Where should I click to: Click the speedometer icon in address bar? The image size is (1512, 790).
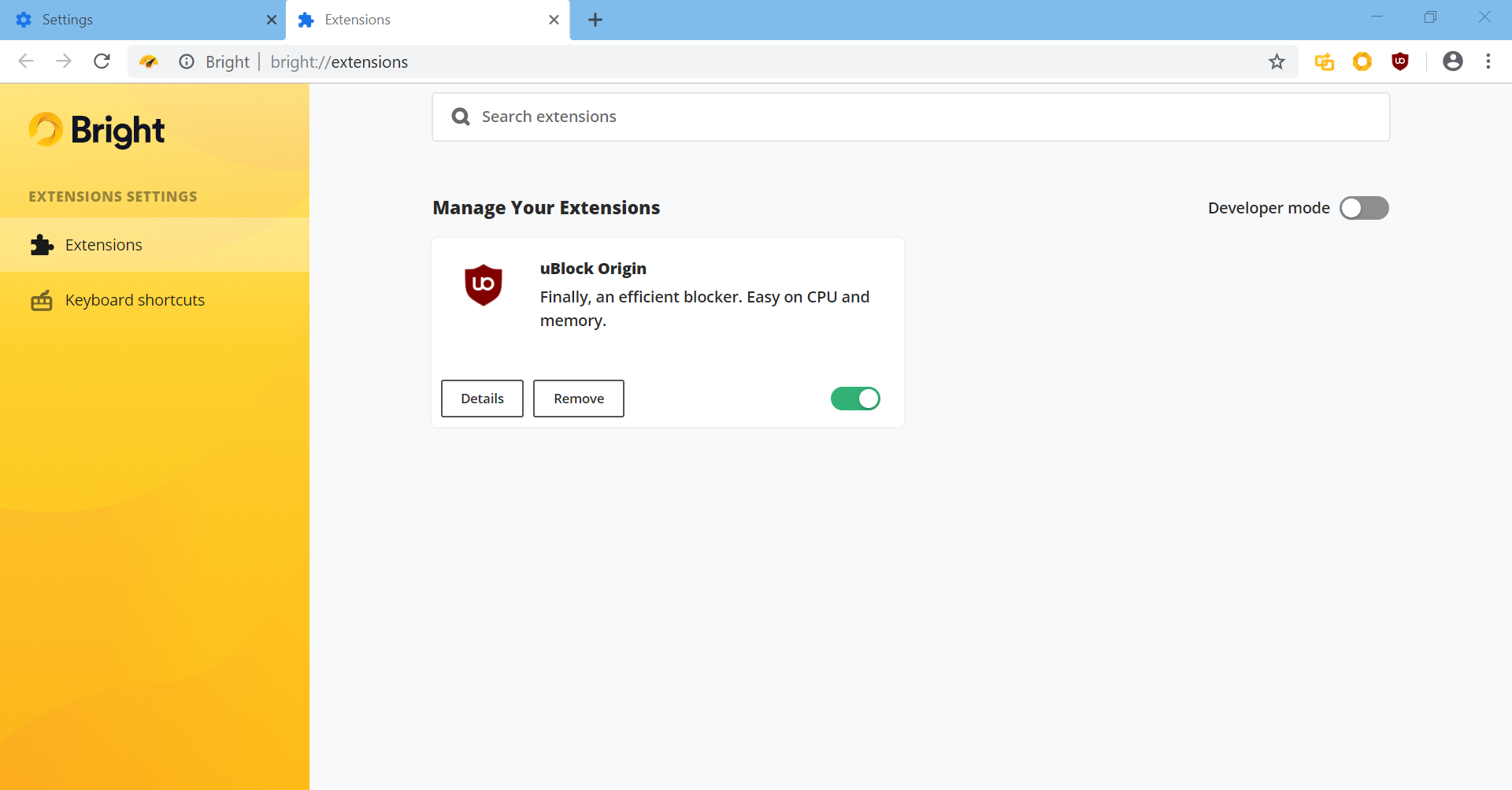(x=149, y=61)
